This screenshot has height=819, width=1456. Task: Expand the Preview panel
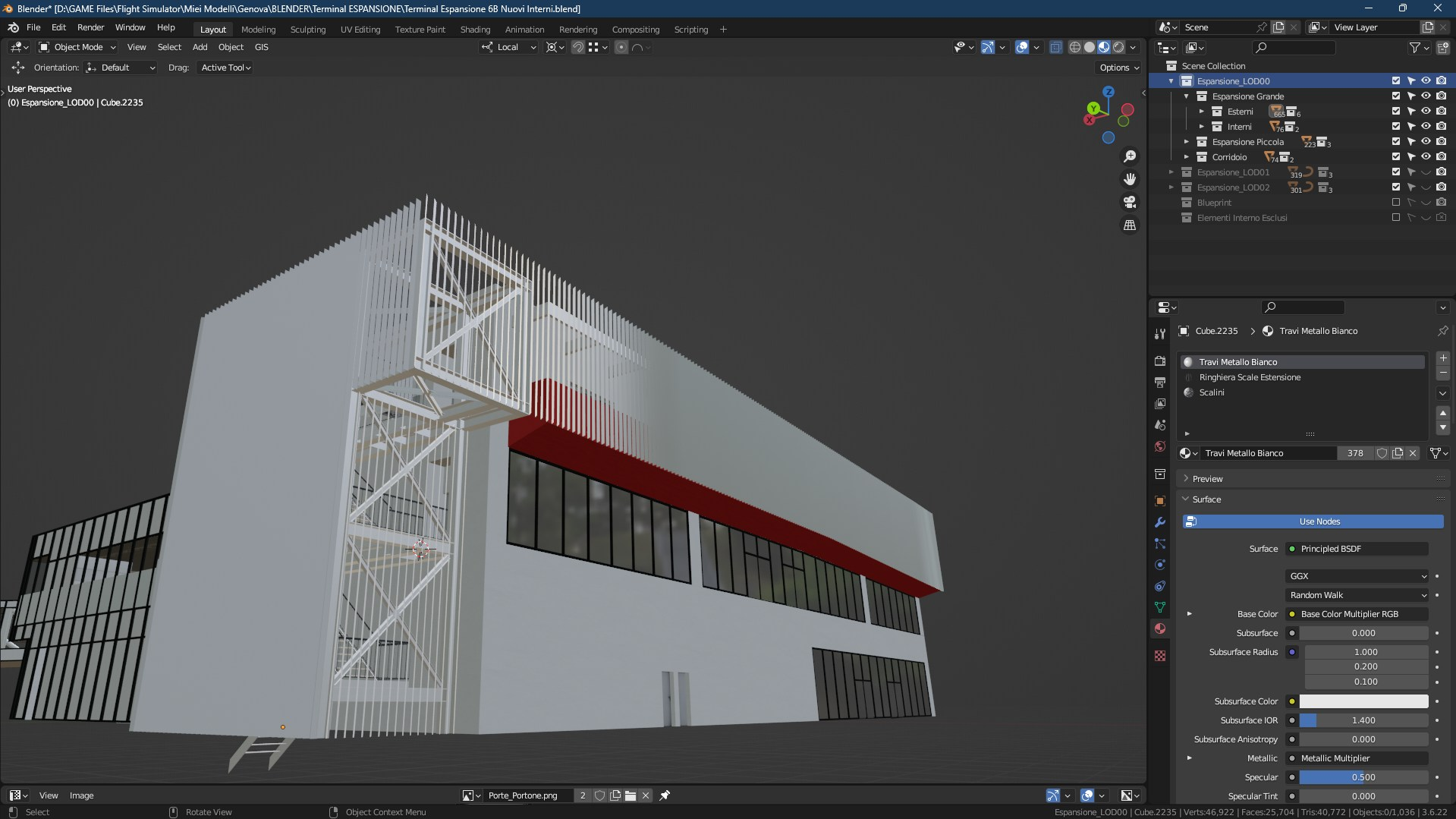click(1207, 479)
